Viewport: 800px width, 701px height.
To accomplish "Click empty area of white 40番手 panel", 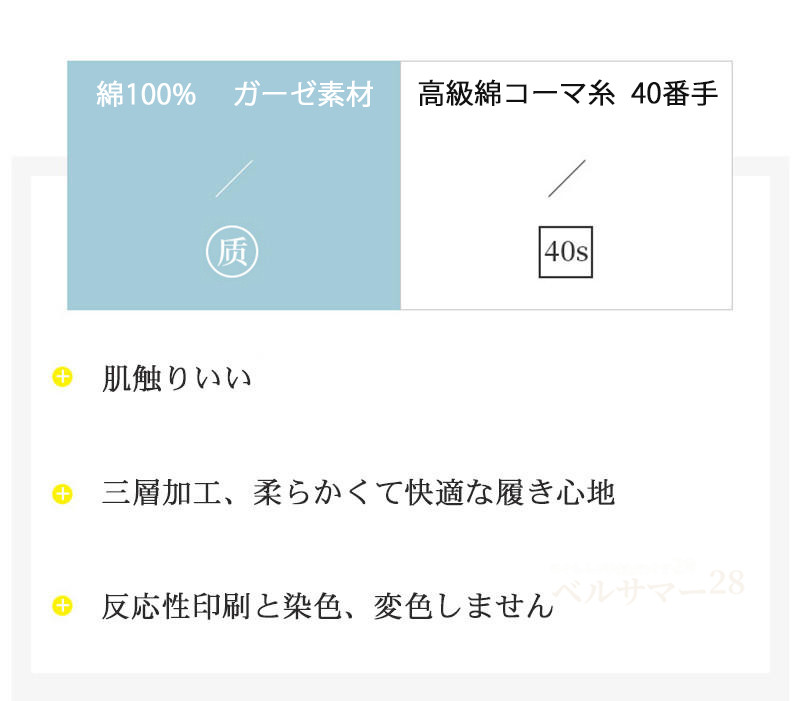I will pos(660,200).
